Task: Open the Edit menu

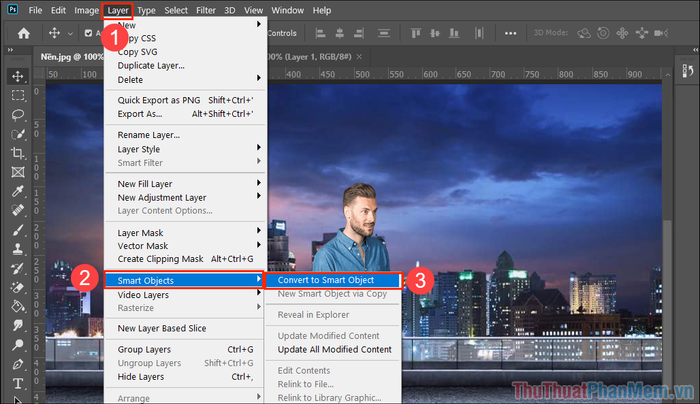Action: pos(58,10)
